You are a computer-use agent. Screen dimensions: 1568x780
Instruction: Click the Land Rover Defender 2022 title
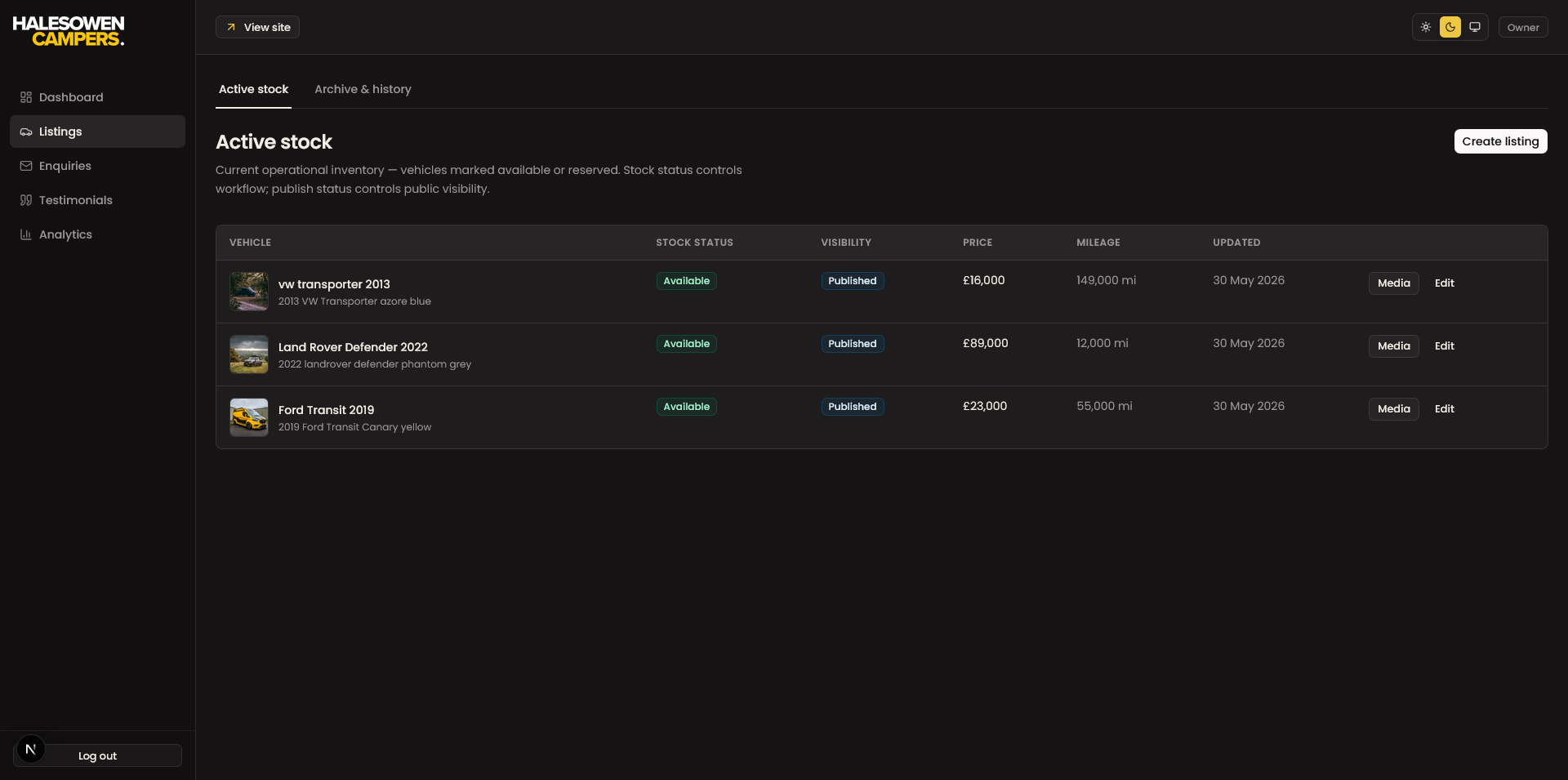[353, 347]
